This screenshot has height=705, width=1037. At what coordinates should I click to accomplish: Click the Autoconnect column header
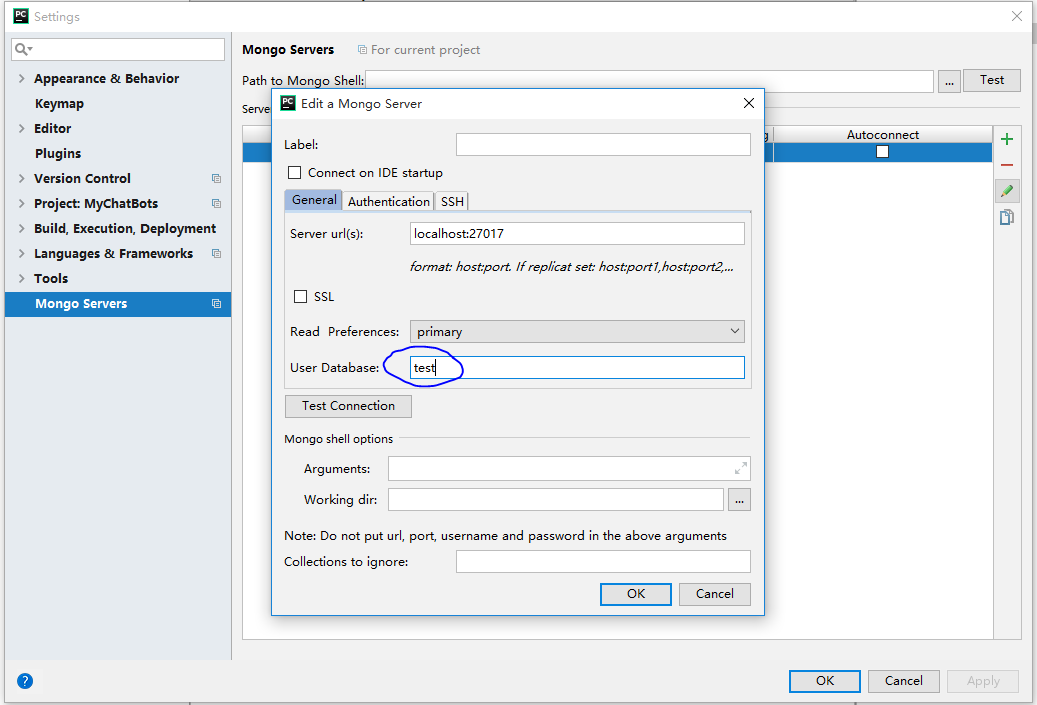pyautogui.click(x=882, y=134)
